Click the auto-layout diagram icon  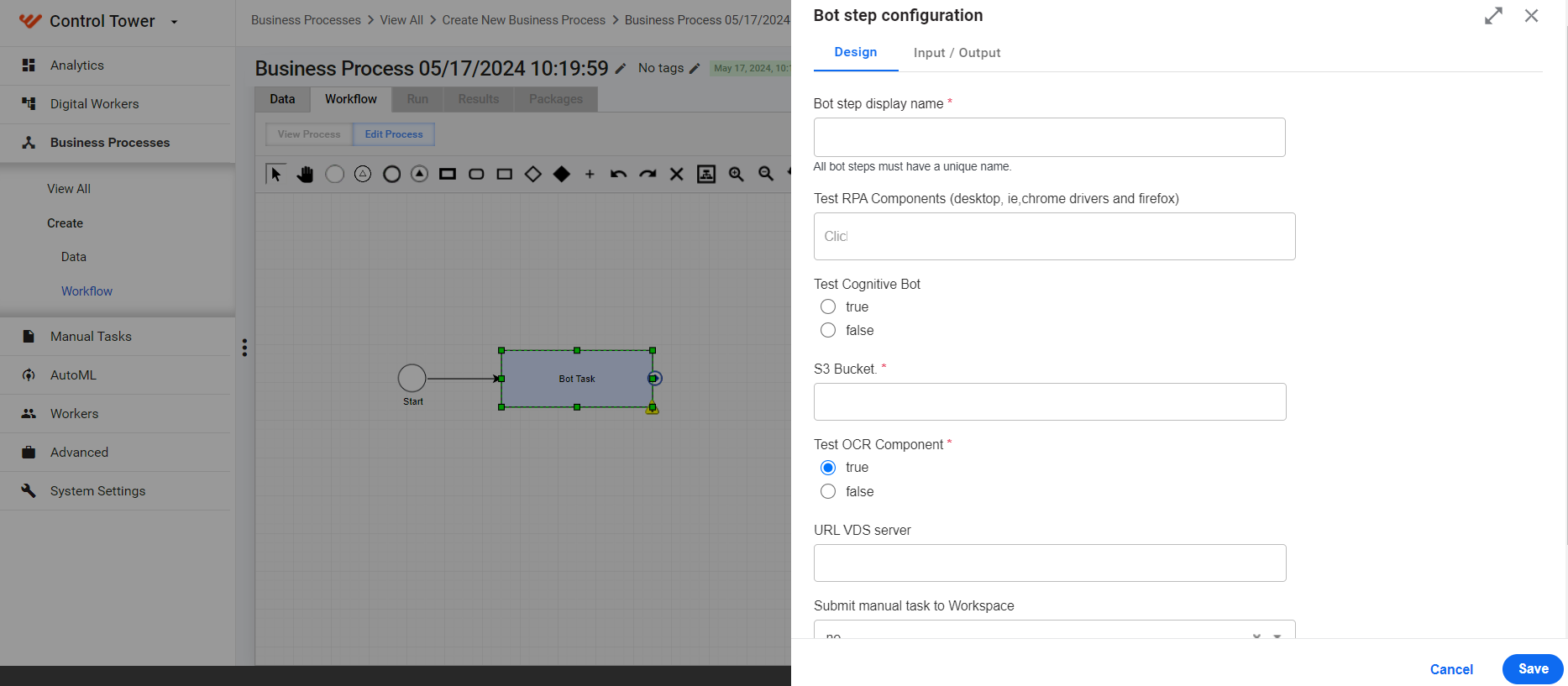coord(706,174)
